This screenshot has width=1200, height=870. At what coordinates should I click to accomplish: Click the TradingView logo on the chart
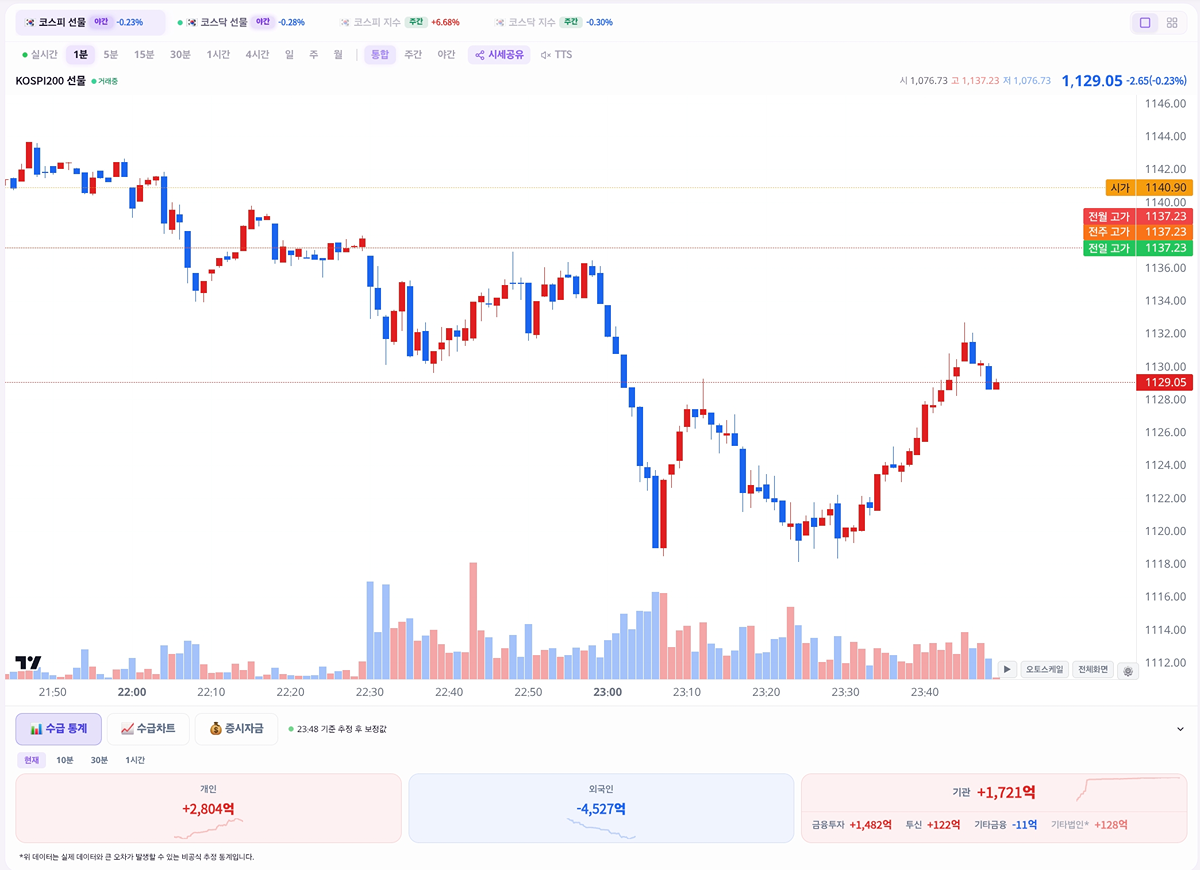[x=28, y=662]
